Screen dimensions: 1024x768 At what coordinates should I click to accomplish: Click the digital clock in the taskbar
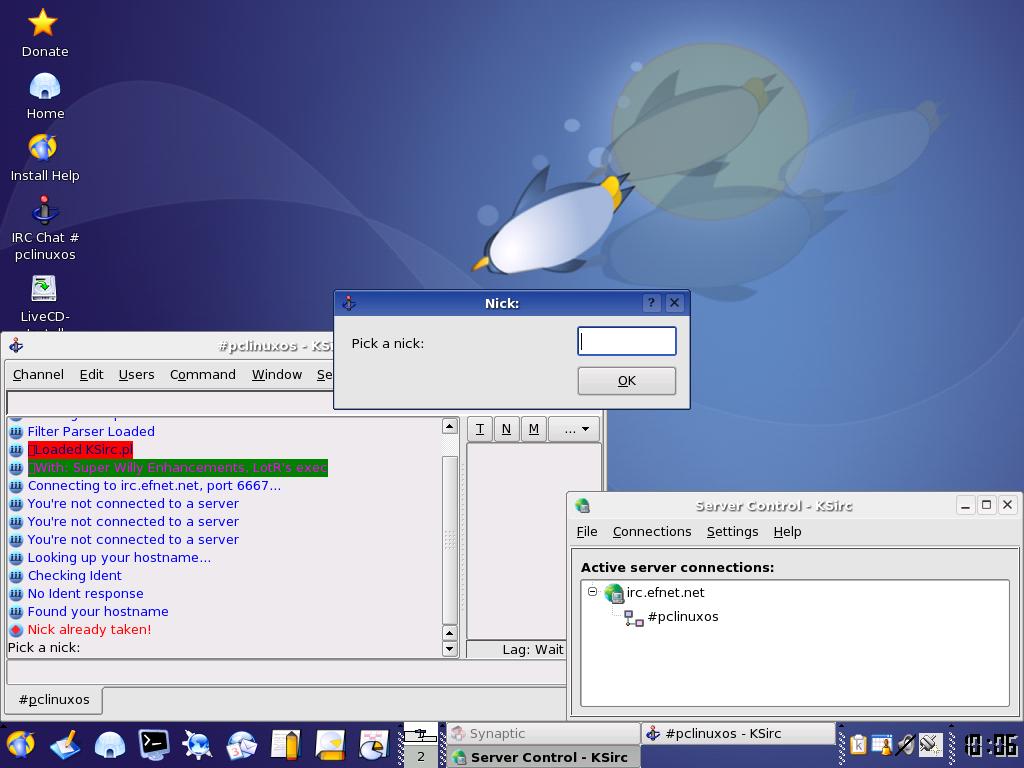[x=991, y=745]
